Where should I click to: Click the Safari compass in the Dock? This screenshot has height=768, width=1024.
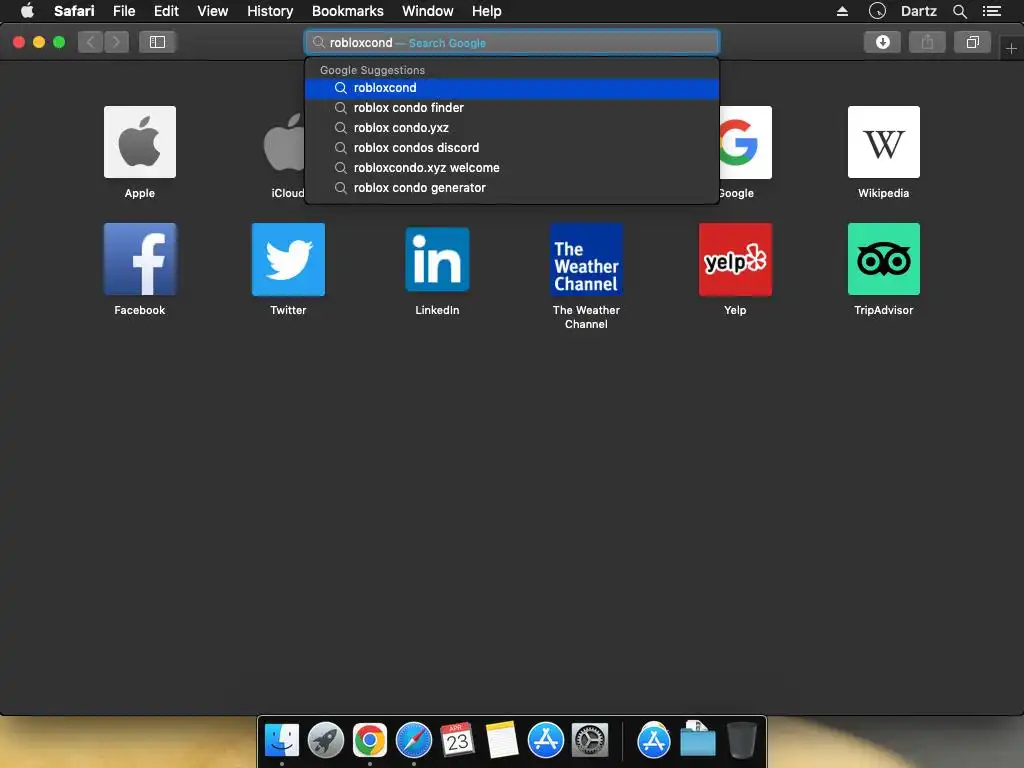[x=413, y=740]
